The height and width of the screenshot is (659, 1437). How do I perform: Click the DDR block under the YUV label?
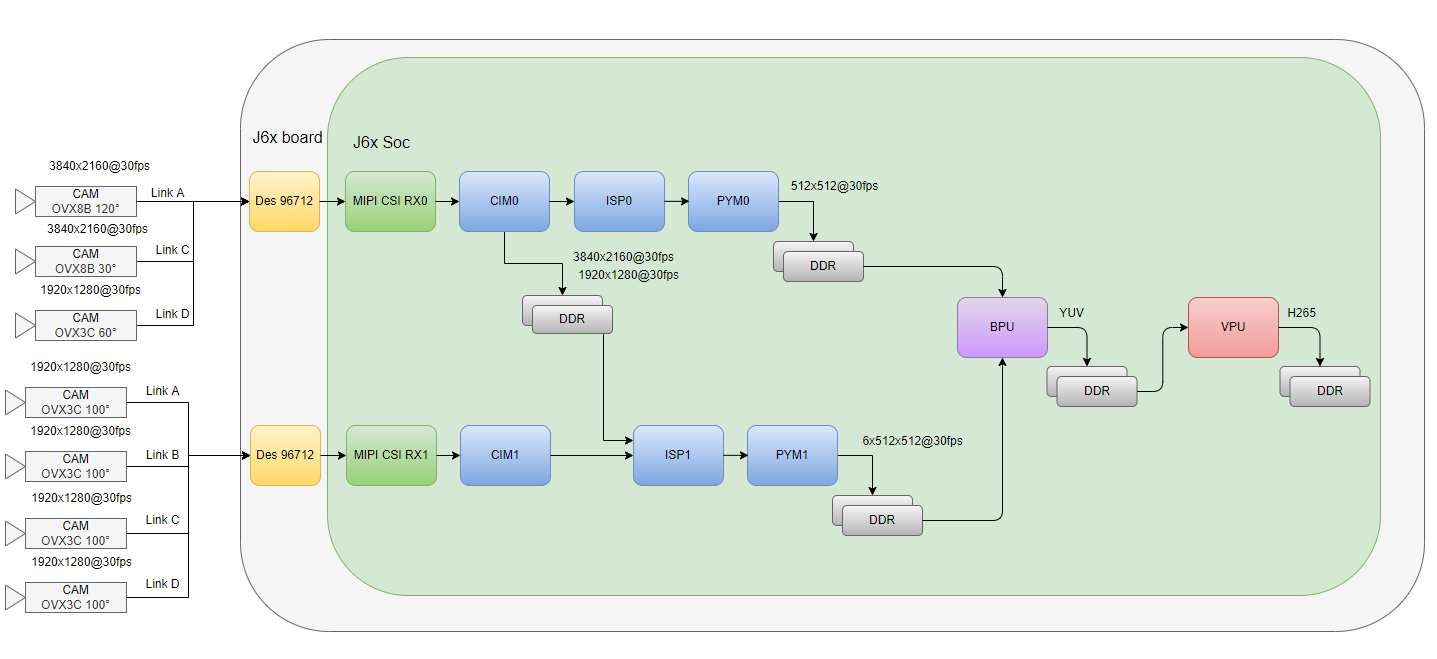(1096, 391)
